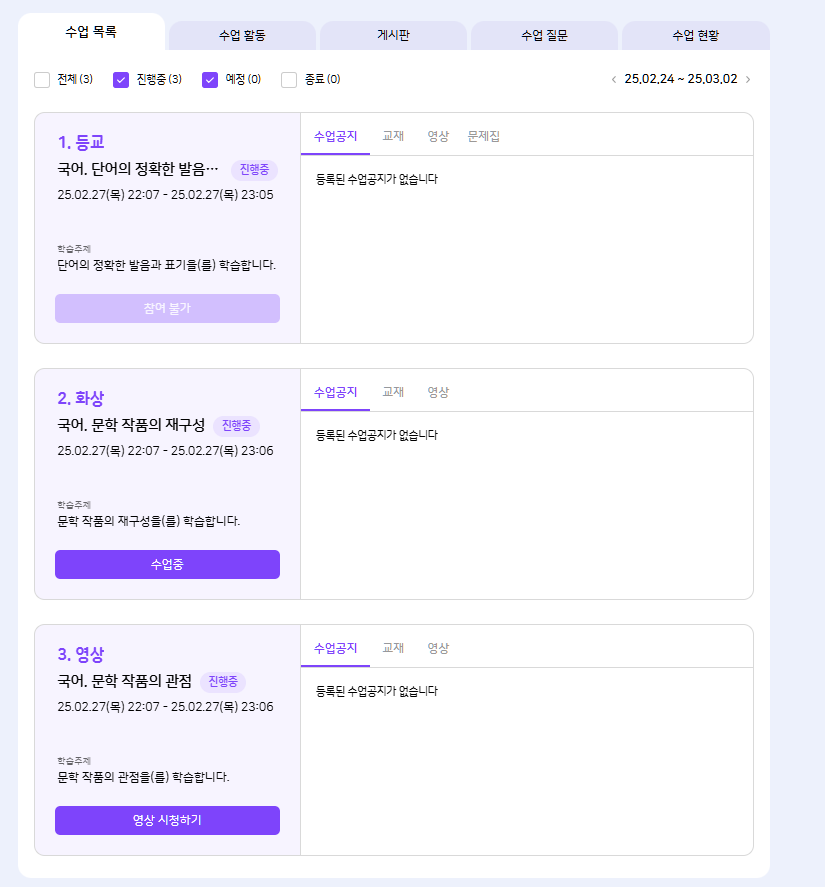
Task: Toggle the 전체 (3) checkbox
Action: (42, 80)
